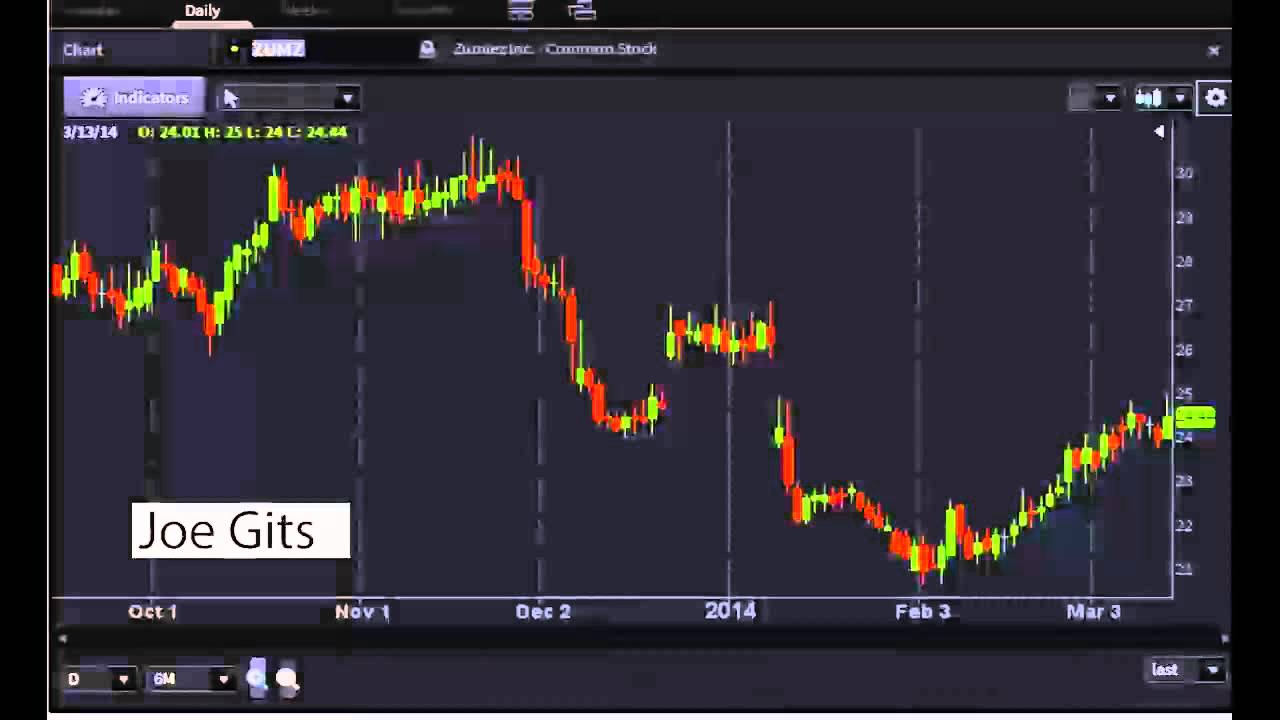
Task: Click the "Oct 1" date axis label
Action: 152,611
